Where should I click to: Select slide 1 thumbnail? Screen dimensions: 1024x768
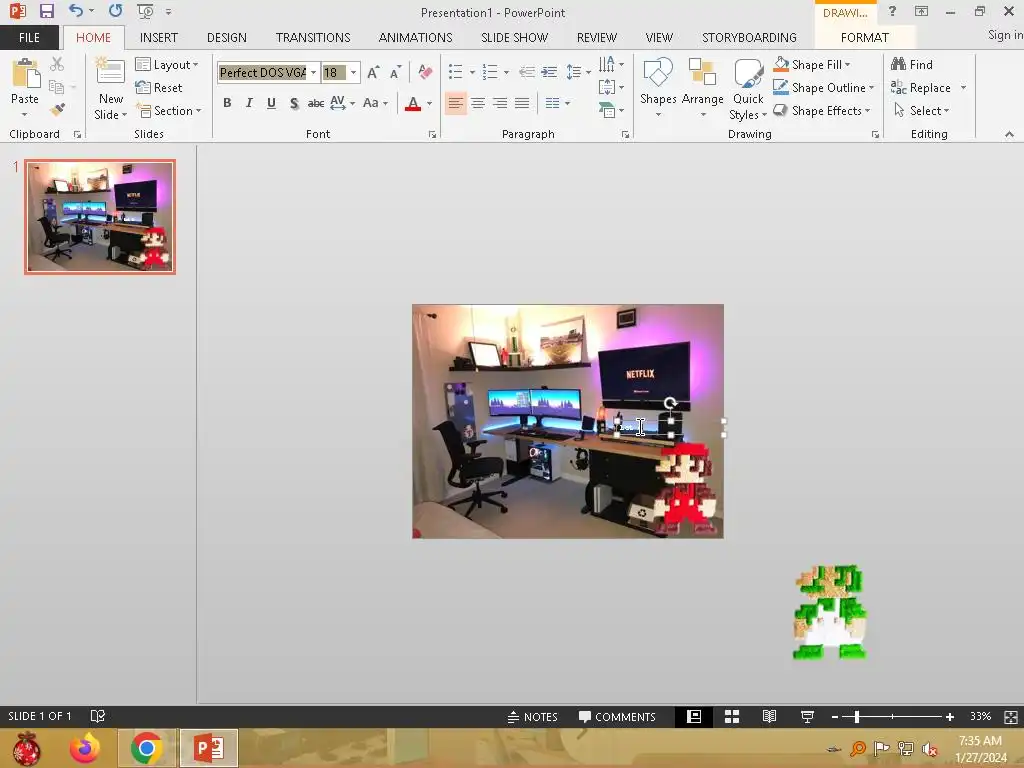click(x=100, y=217)
